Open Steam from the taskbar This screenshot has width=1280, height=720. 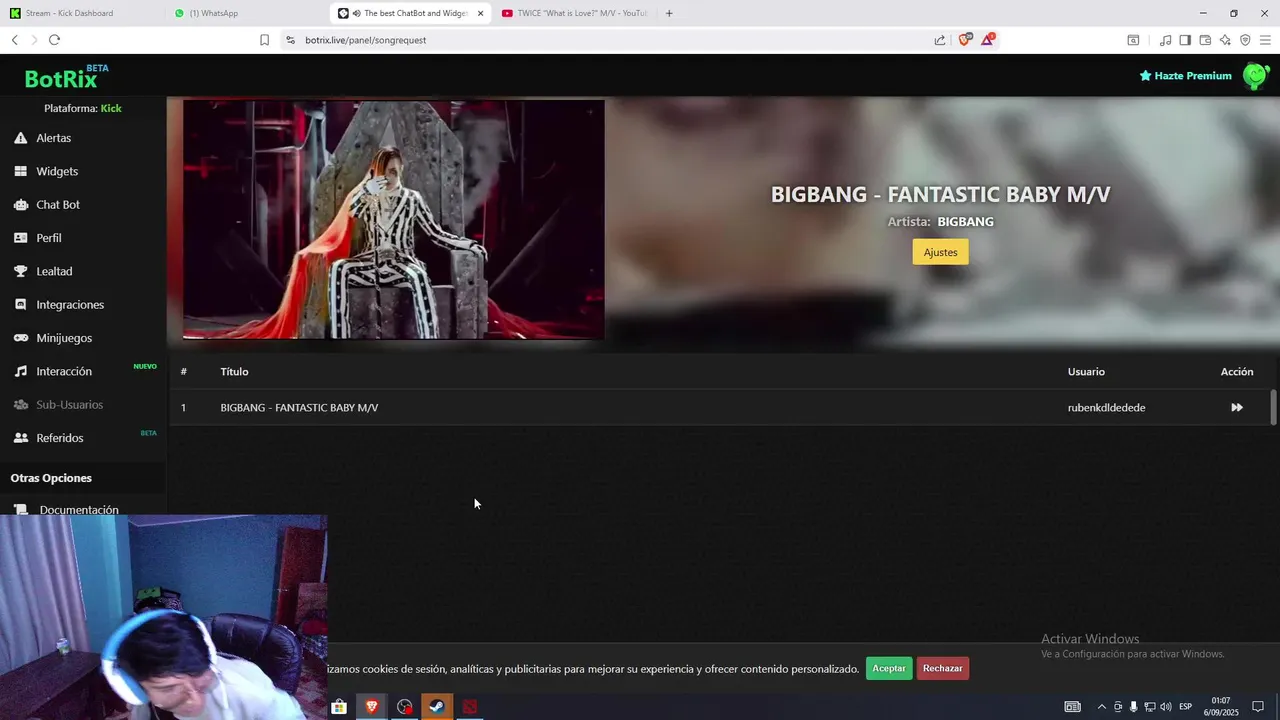coord(437,707)
